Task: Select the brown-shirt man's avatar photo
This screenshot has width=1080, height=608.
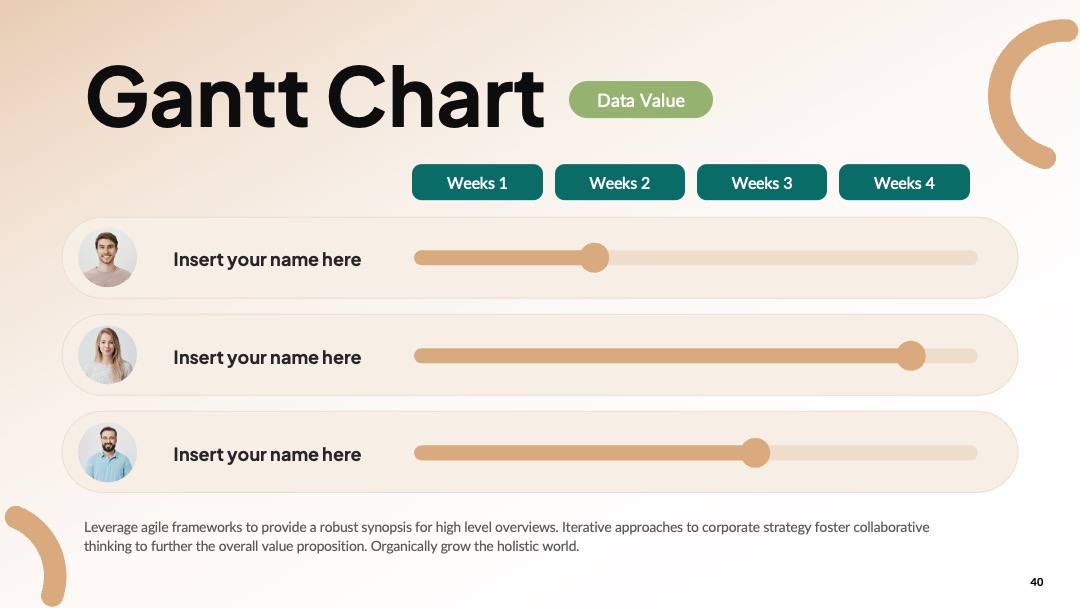Action: pyautogui.click(x=107, y=258)
